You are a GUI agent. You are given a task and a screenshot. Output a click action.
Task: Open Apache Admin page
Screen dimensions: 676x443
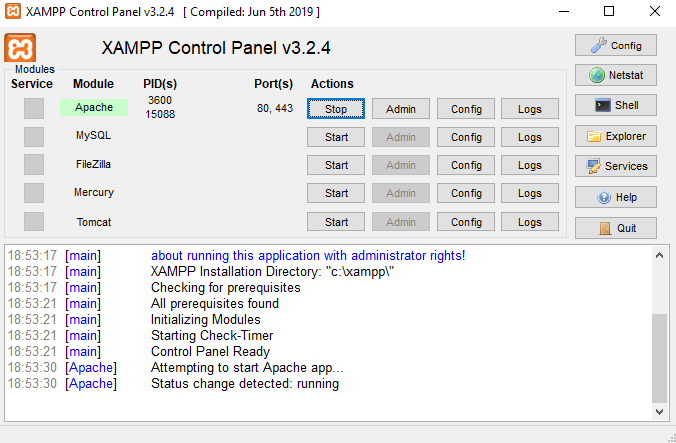click(x=401, y=109)
